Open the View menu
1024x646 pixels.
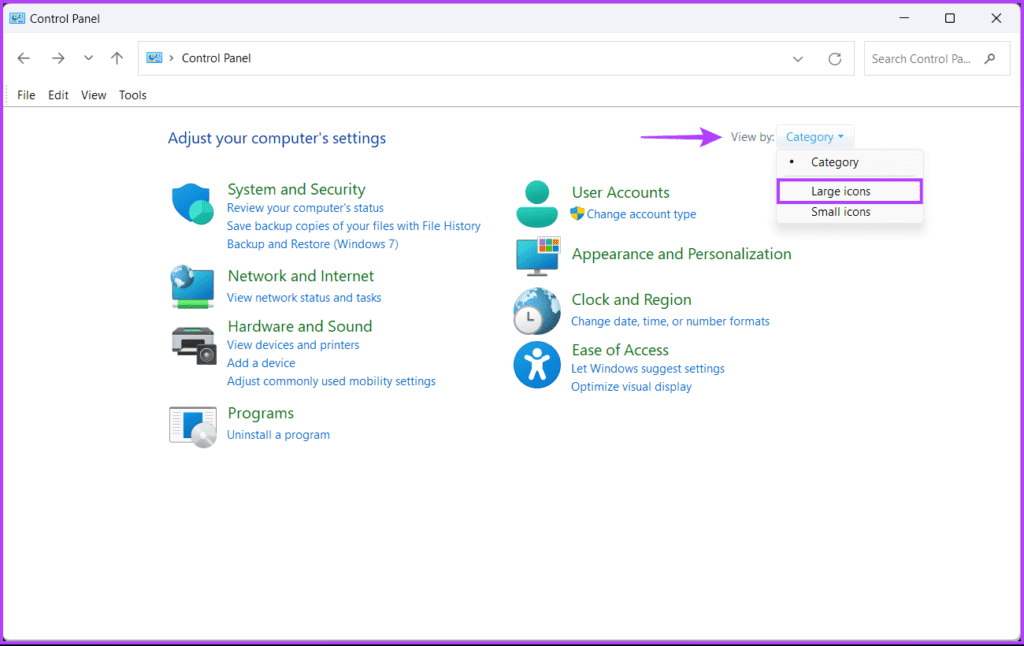coord(93,95)
